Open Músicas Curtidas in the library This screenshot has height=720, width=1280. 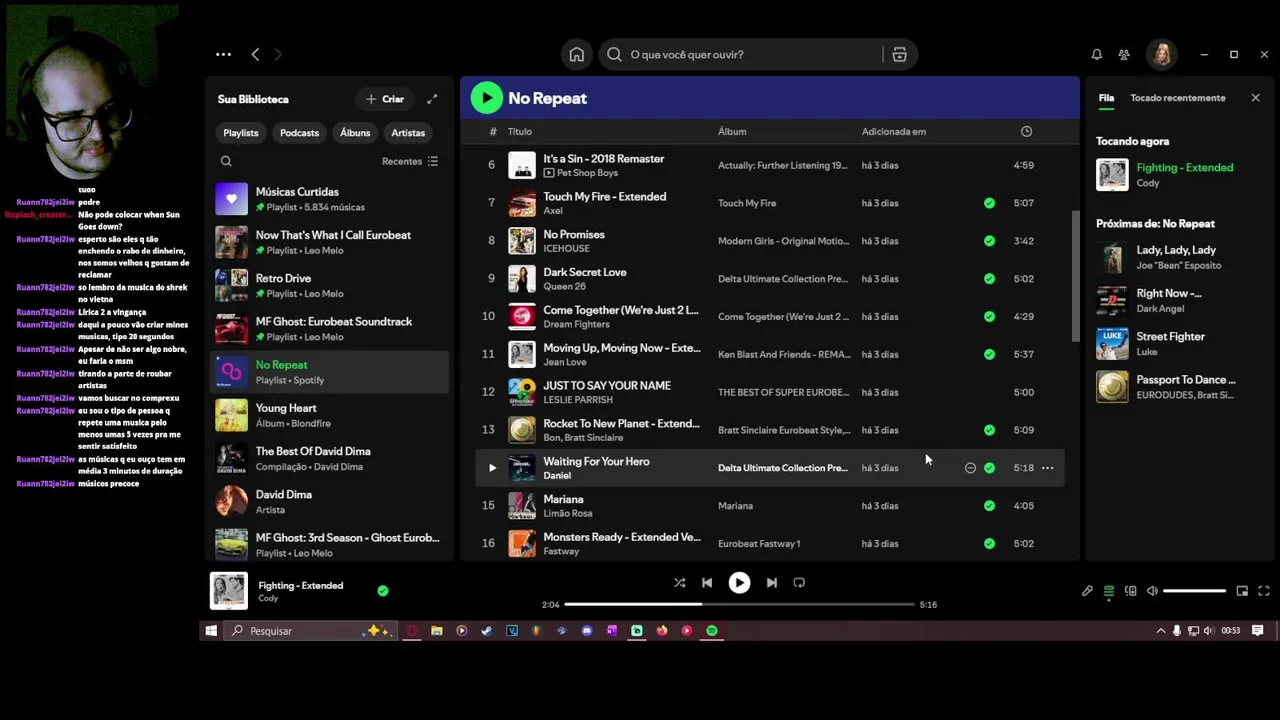tap(330, 199)
